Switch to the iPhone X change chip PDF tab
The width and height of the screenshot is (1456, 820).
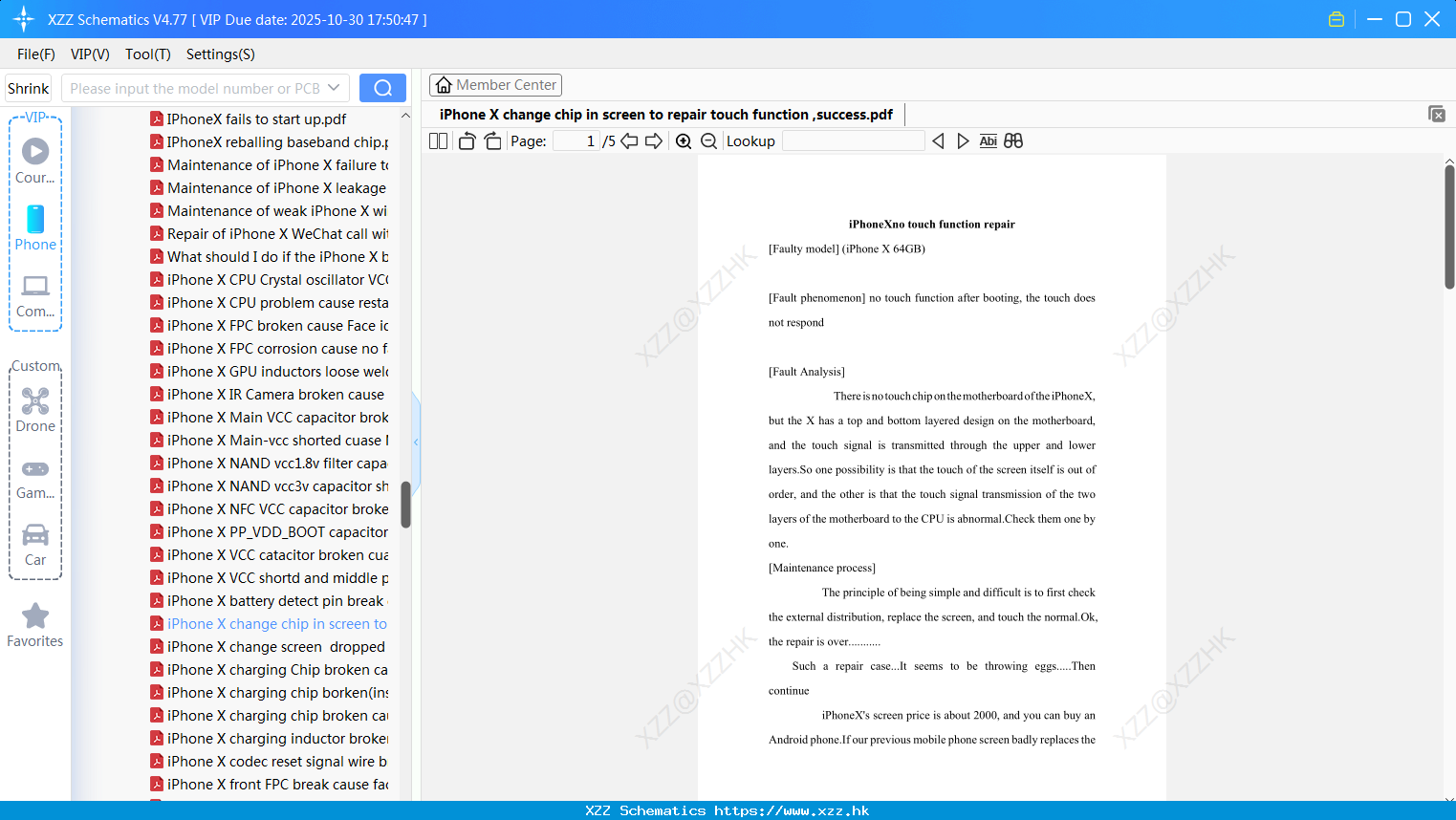666,115
